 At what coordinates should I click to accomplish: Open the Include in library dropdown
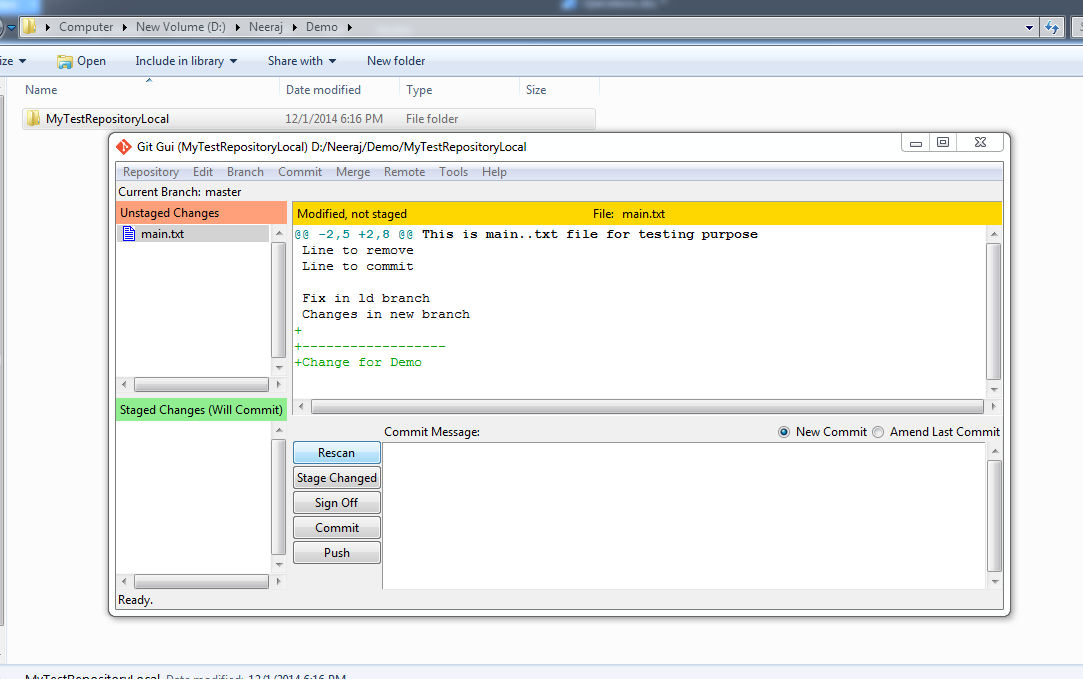186,61
